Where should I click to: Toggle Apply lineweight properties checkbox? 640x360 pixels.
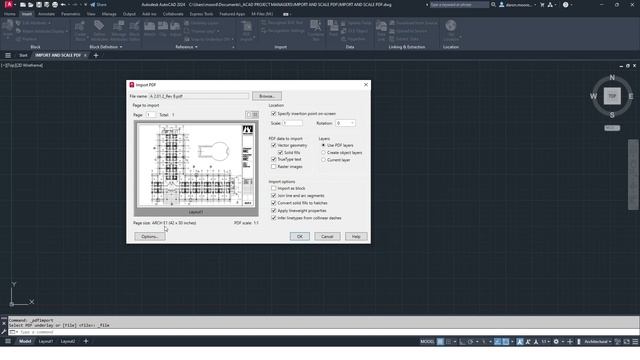[274, 211]
